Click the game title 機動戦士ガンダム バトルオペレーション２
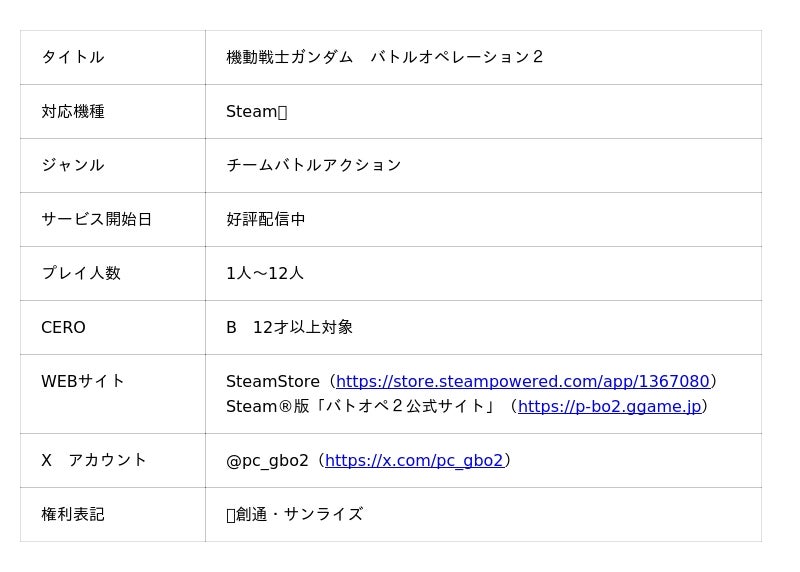This screenshot has height=572, width=800. pos(385,57)
